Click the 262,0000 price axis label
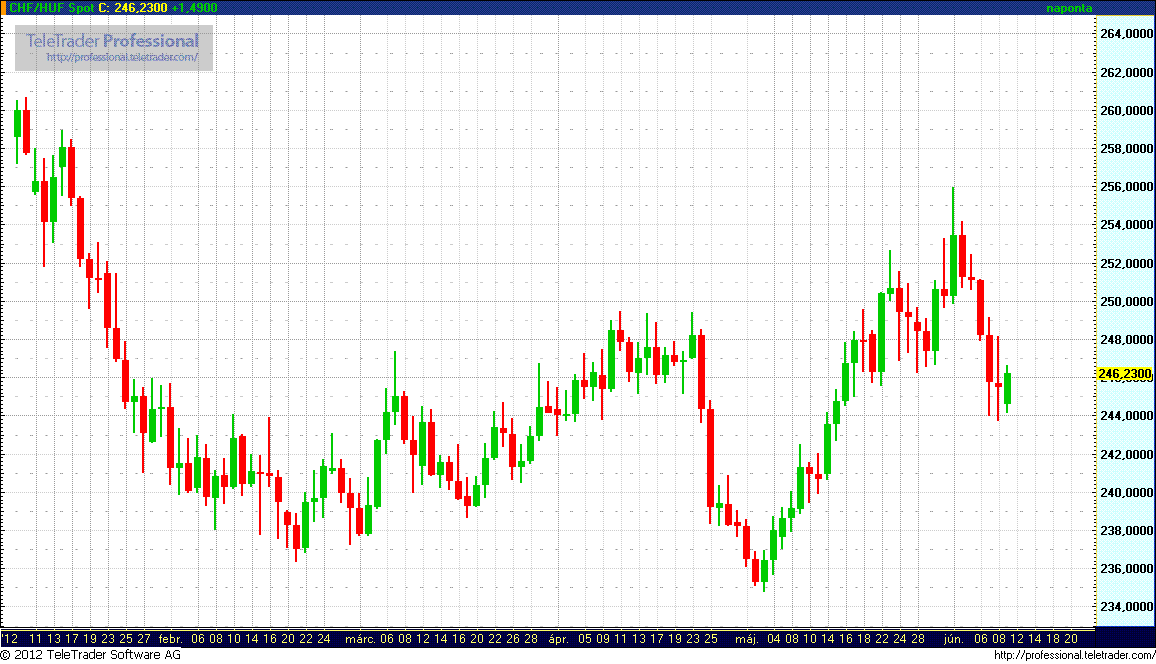 1126,72
